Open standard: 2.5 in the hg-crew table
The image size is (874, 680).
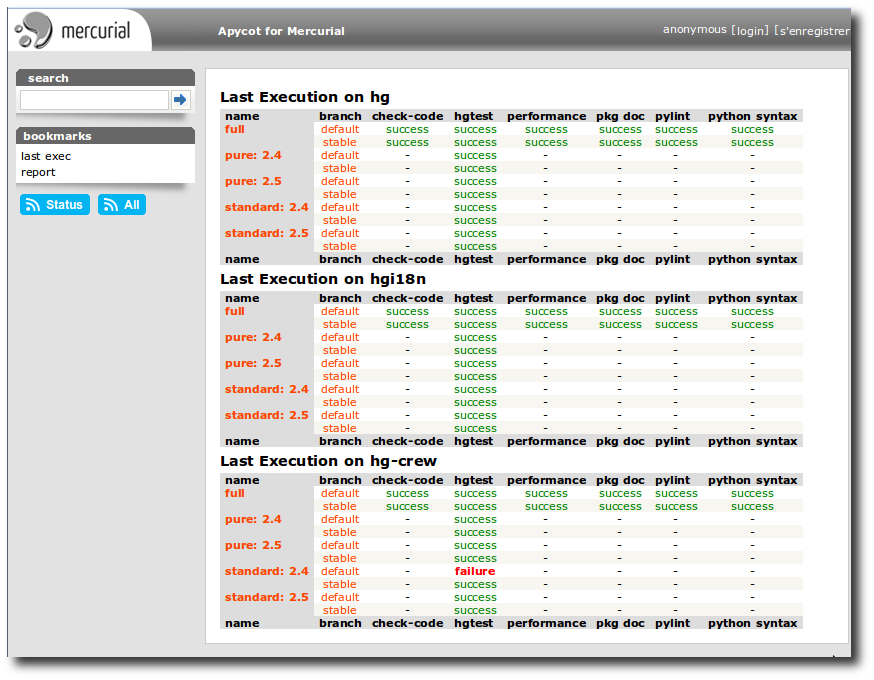click(x=266, y=598)
